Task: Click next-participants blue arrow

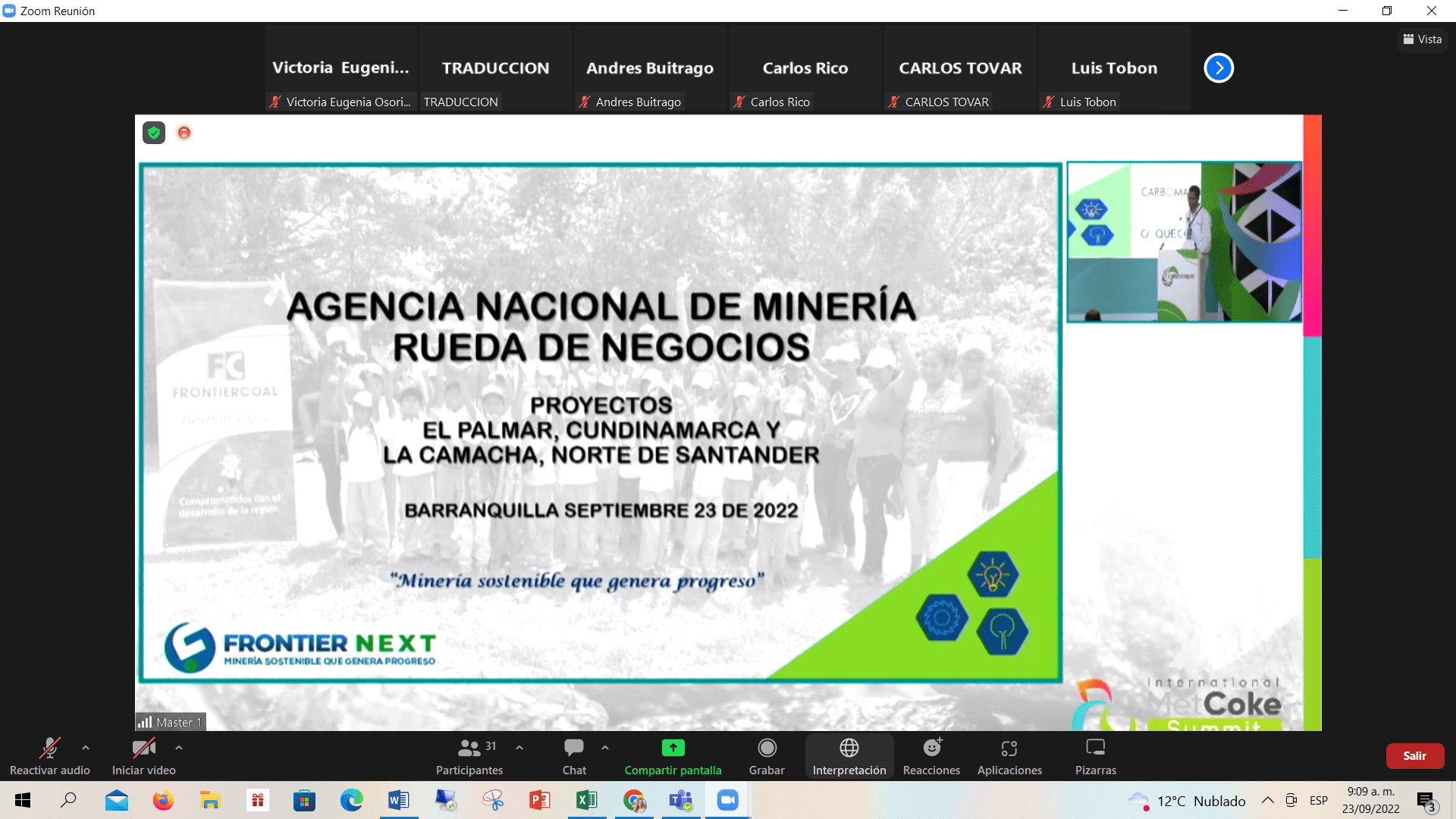Action: [1219, 68]
